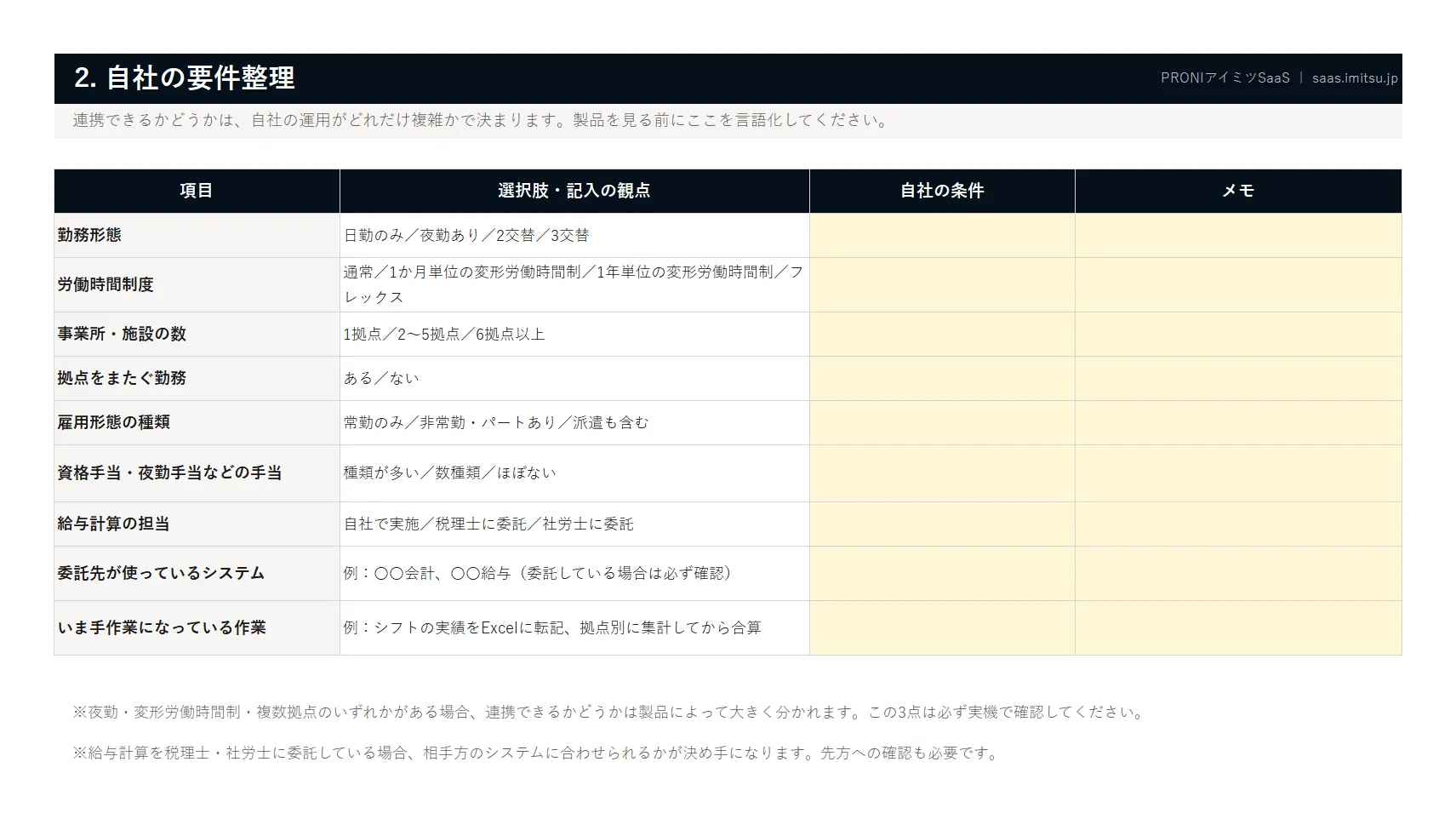Viewport: 1456px width, 819px height.
Task: Click the メモ cell for 労働時間制度
Action: tap(1238, 284)
